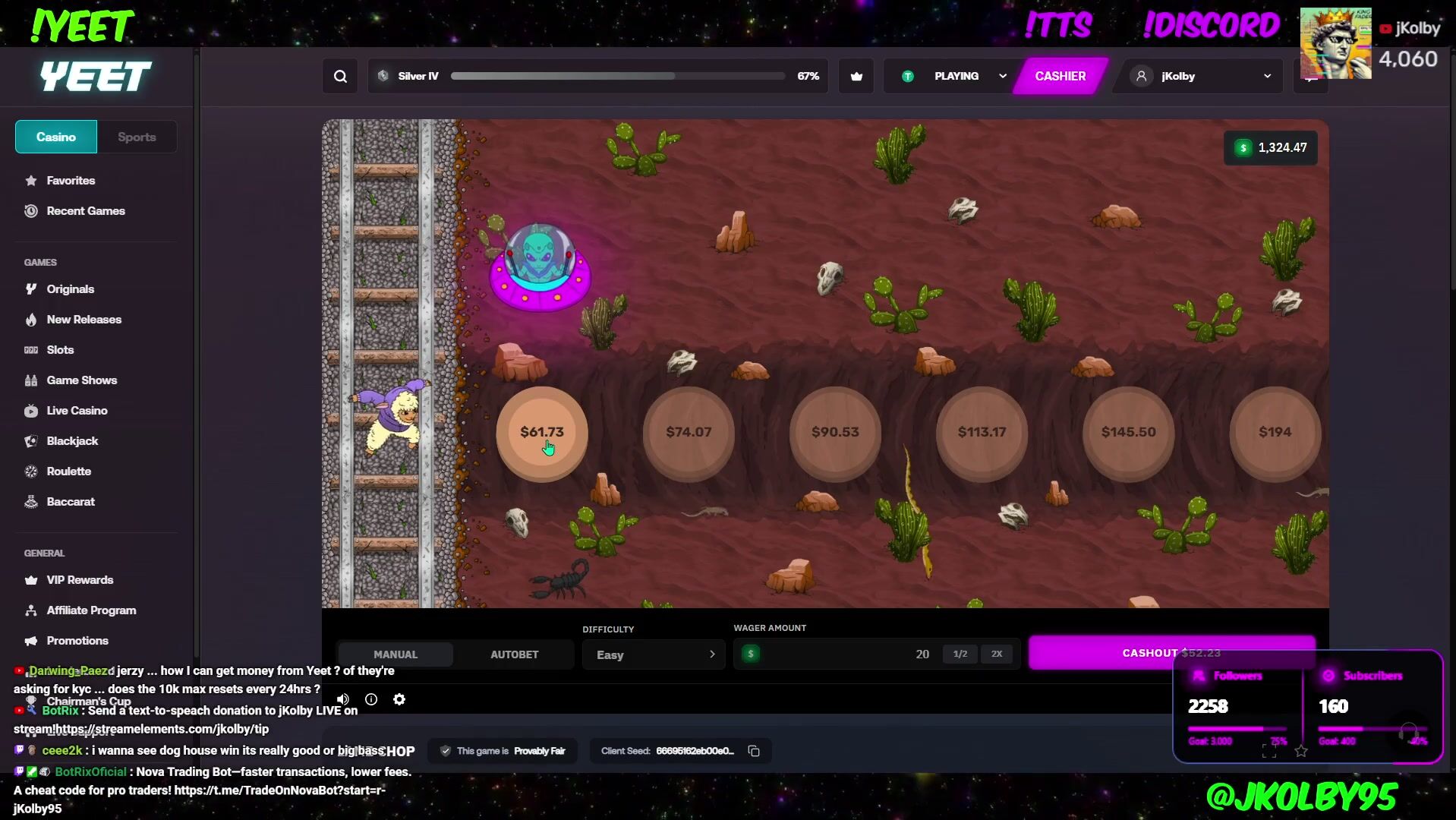Screen dimensions: 1456x820
Task: Click the Blackjack cards icon
Action: point(31,441)
